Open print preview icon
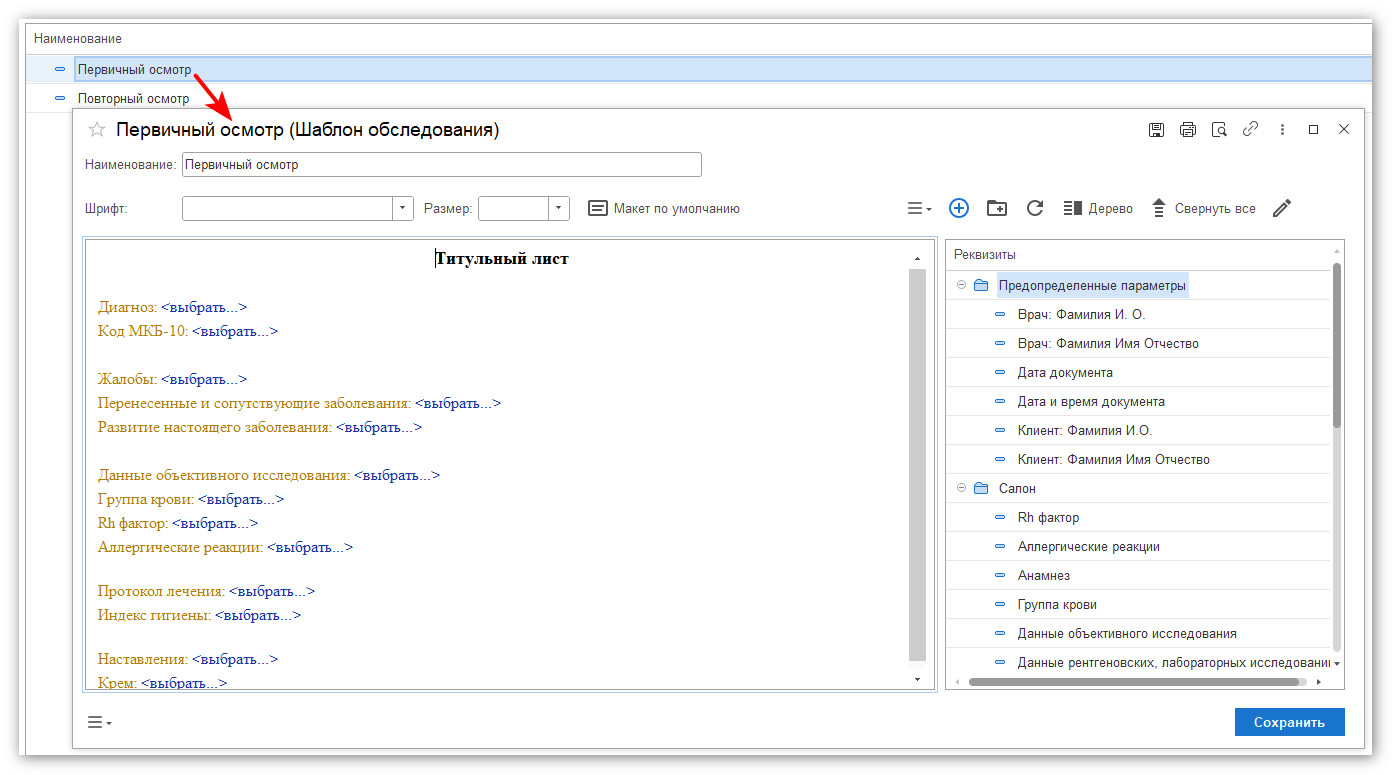 pyautogui.click(x=1218, y=130)
